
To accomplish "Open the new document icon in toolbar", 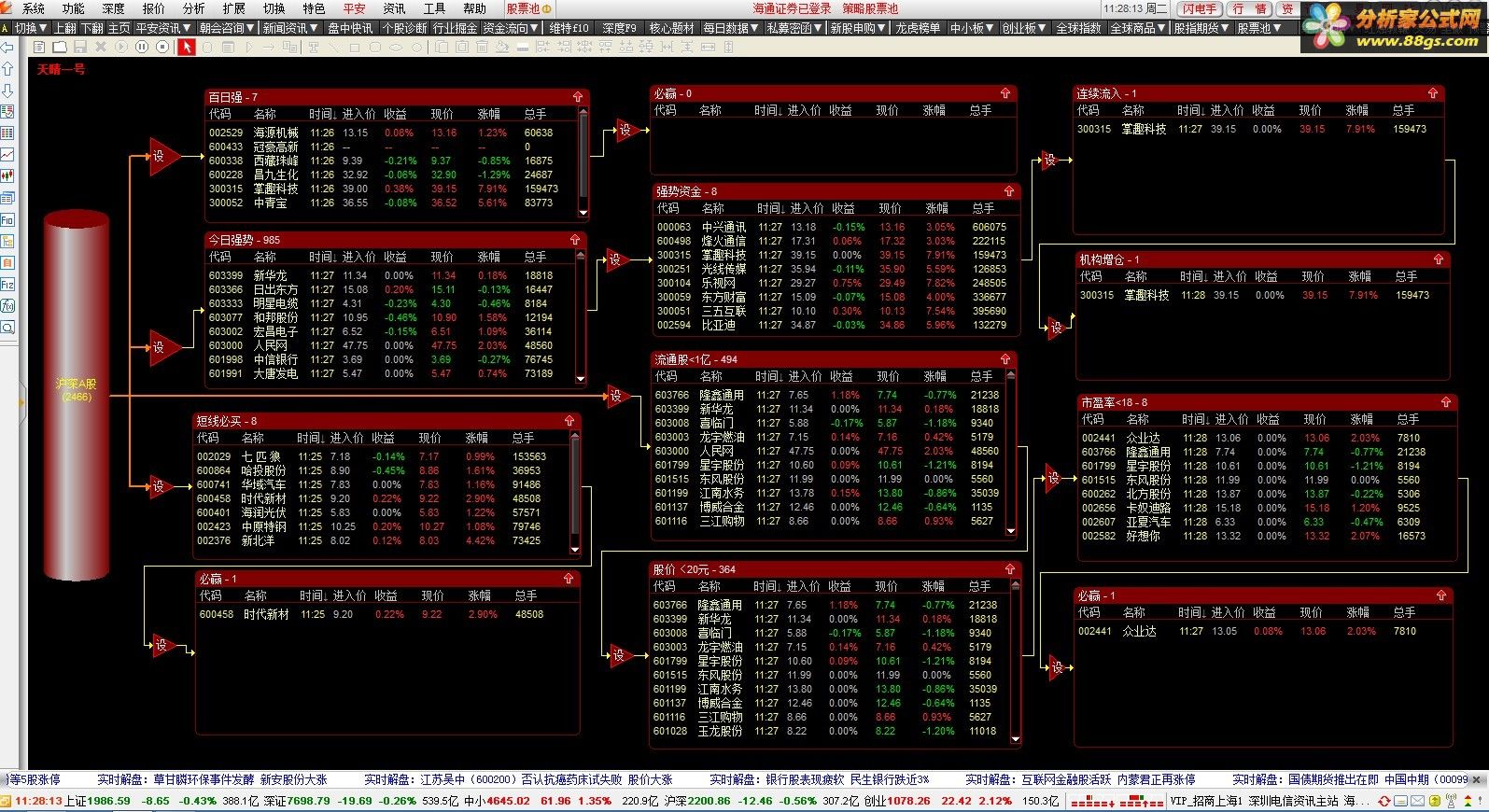I will (x=37, y=46).
